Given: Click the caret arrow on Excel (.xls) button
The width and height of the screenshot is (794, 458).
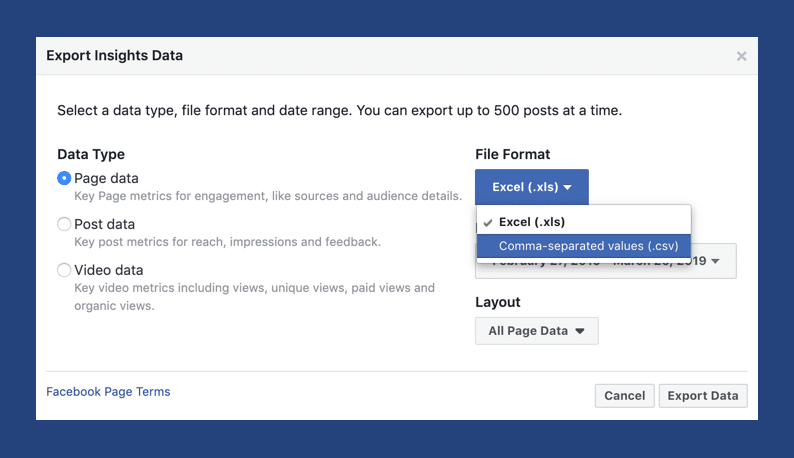Looking at the screenshot, I should coord(567,187).
